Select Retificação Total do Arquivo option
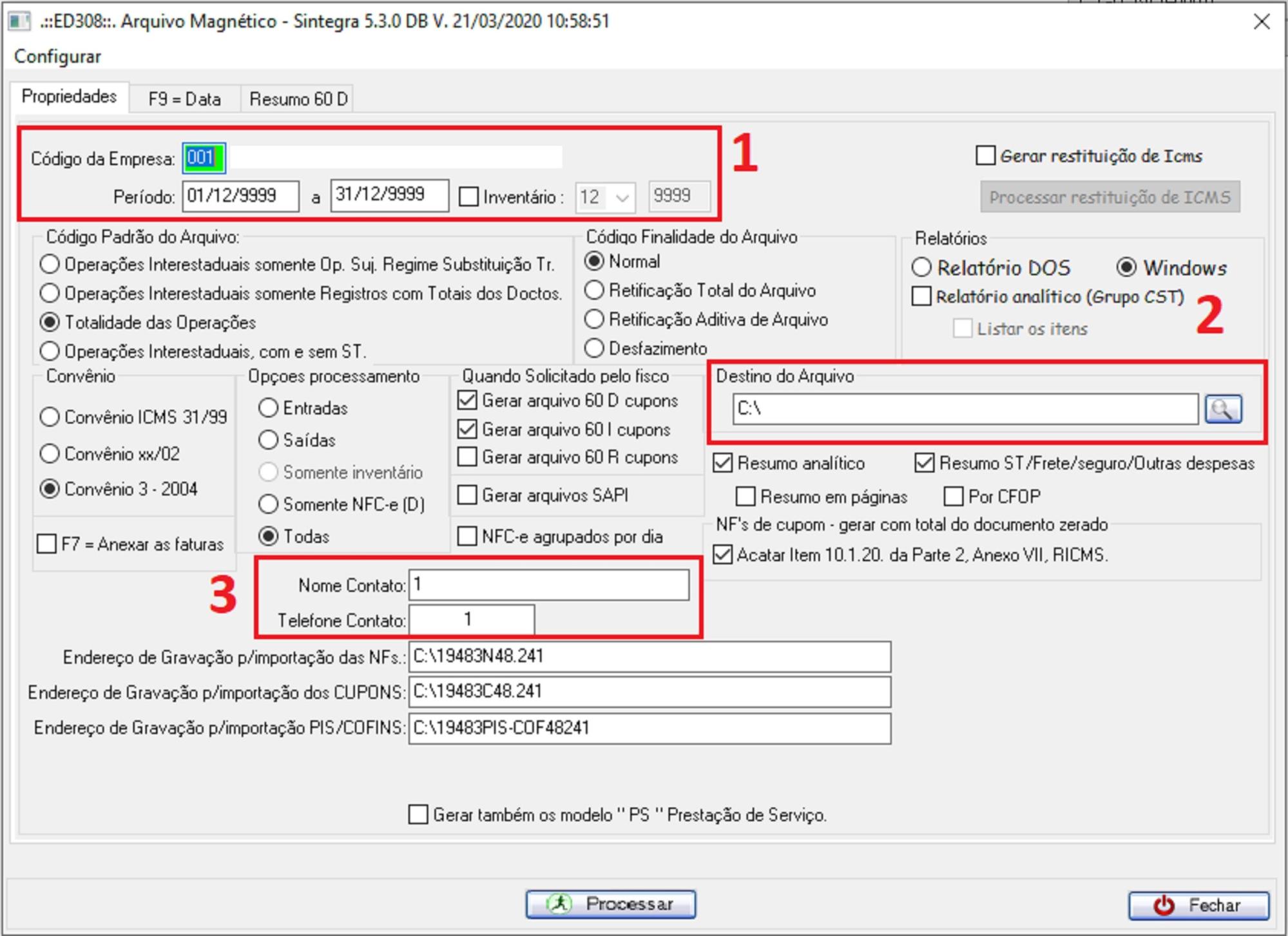Screen dimensions: 1288x936 594,291
